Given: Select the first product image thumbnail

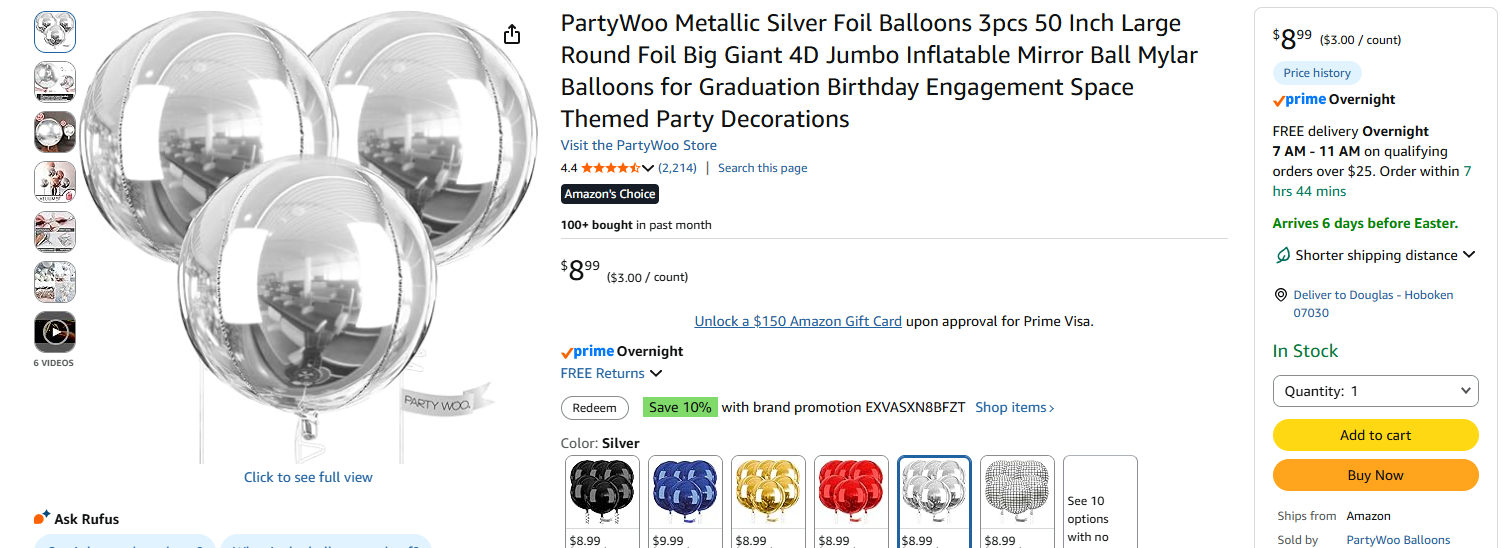Looking at the screenshot, I should (x=55, y=32).
